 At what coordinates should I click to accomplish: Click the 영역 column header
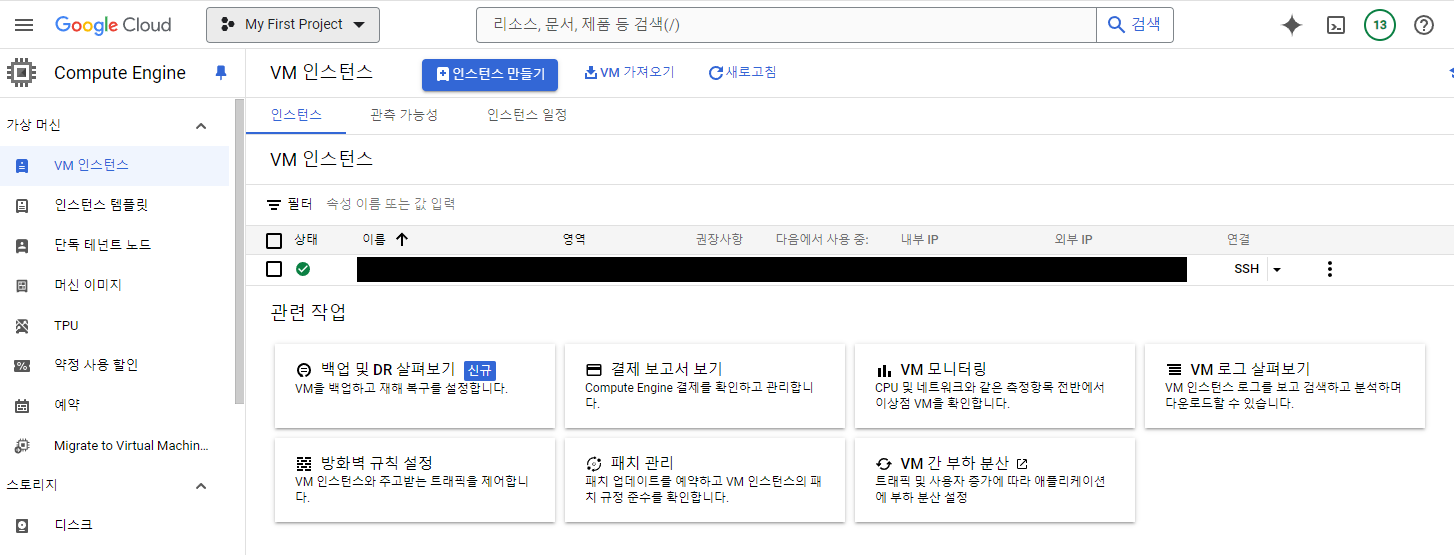point(574,240)
